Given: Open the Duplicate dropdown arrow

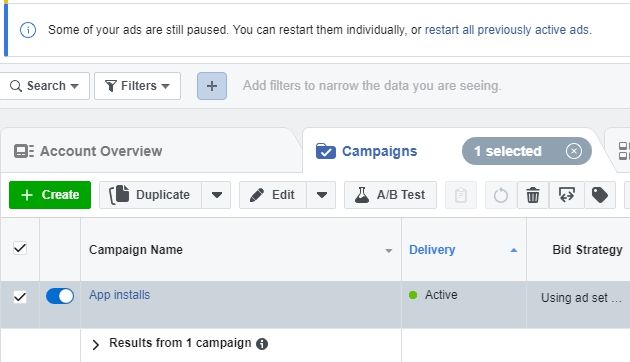Looking at the screenshot, I should [216, 195].
